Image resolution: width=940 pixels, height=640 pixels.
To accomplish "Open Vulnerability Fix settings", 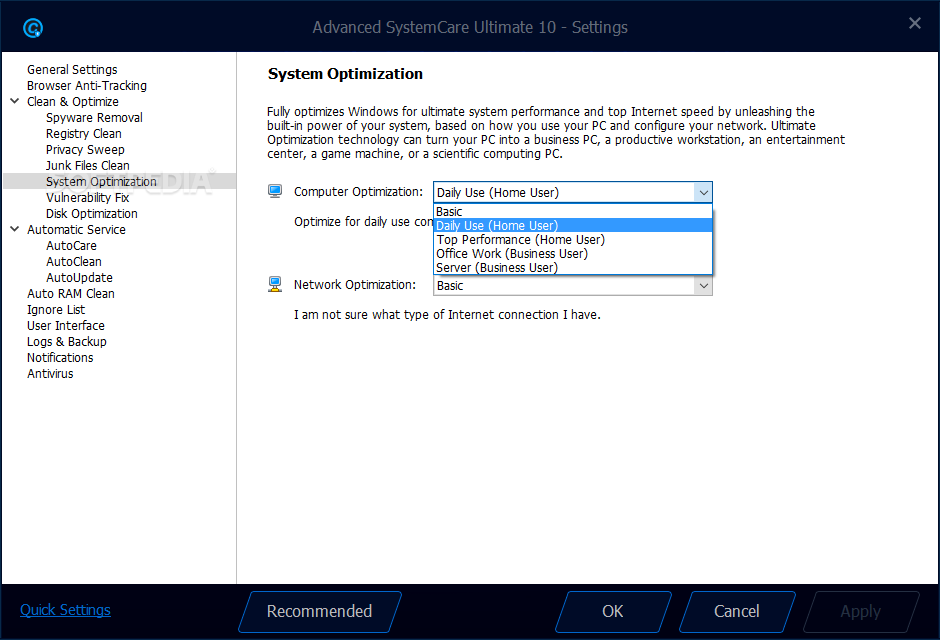I will pos(88,198).
